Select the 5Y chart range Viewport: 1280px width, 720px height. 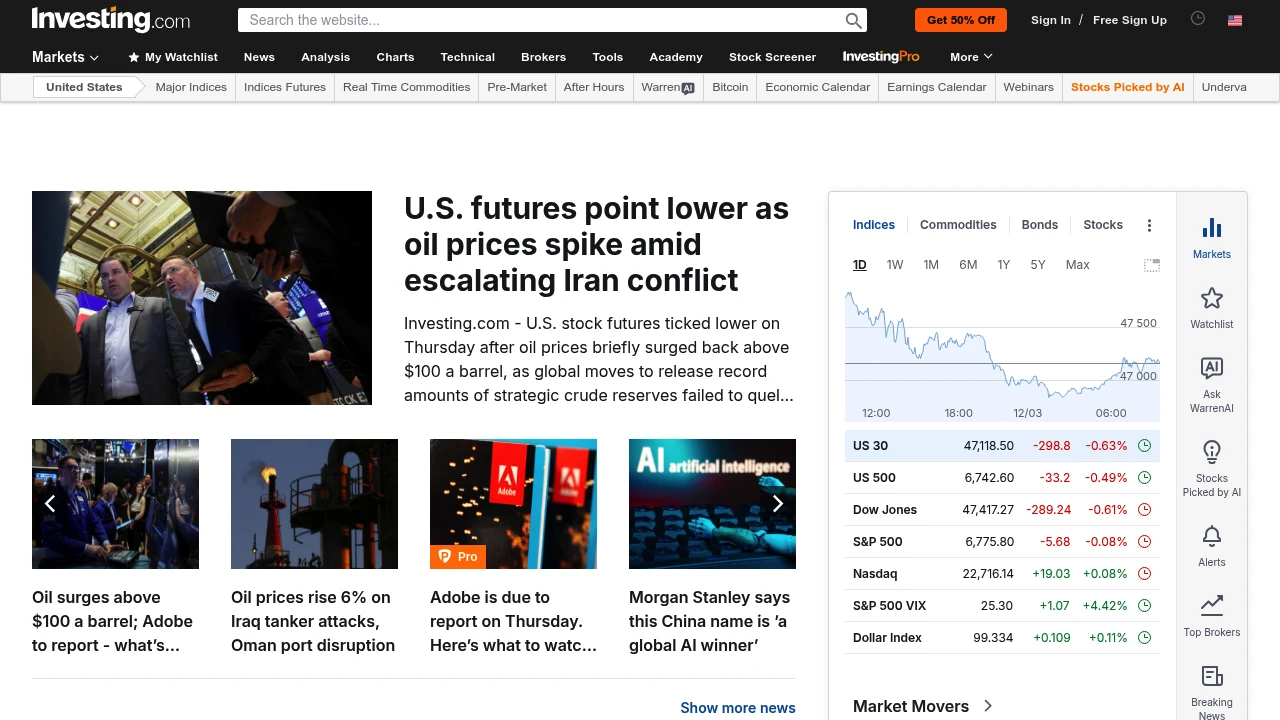1038,265
